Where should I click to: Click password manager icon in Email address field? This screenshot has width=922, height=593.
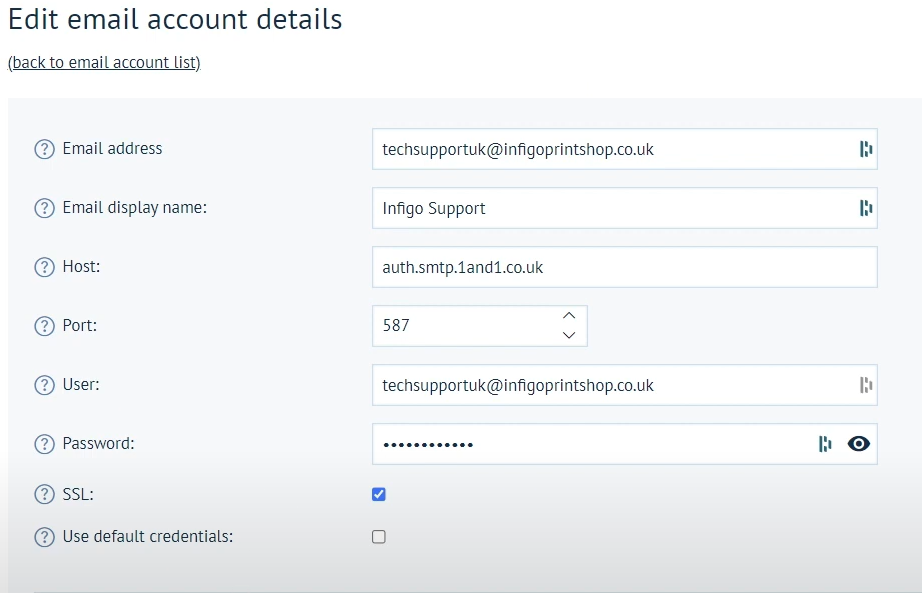tap(866, 149)
